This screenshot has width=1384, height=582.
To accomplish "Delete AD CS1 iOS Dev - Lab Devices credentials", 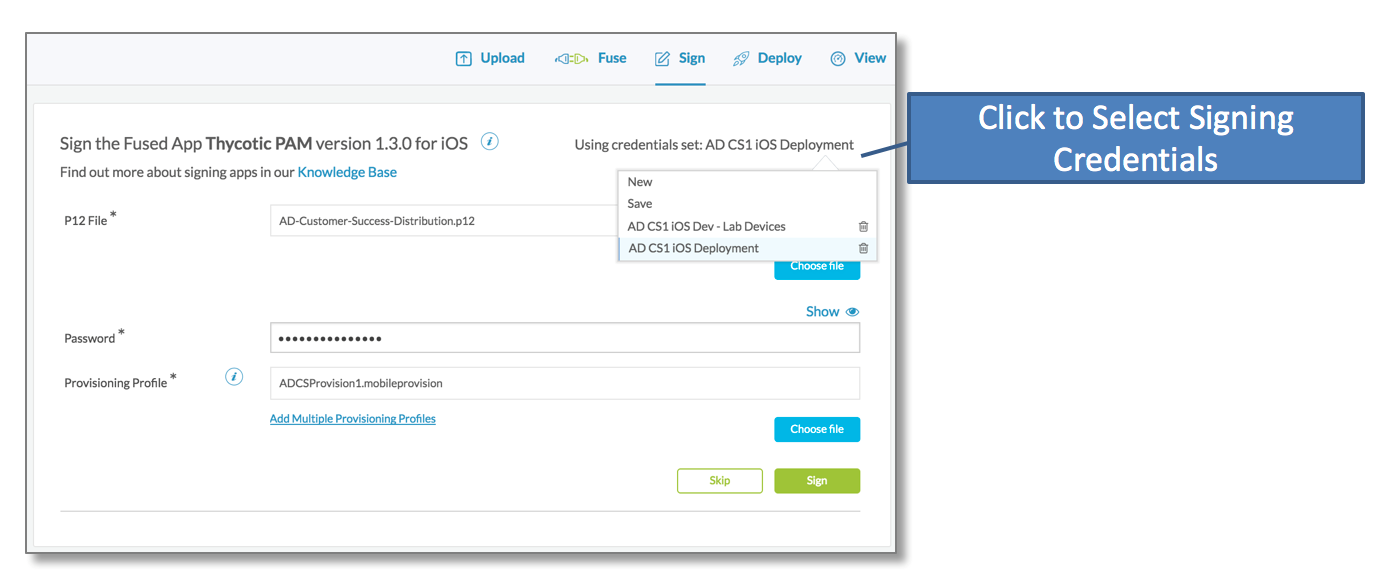I will tap(863, 227).
